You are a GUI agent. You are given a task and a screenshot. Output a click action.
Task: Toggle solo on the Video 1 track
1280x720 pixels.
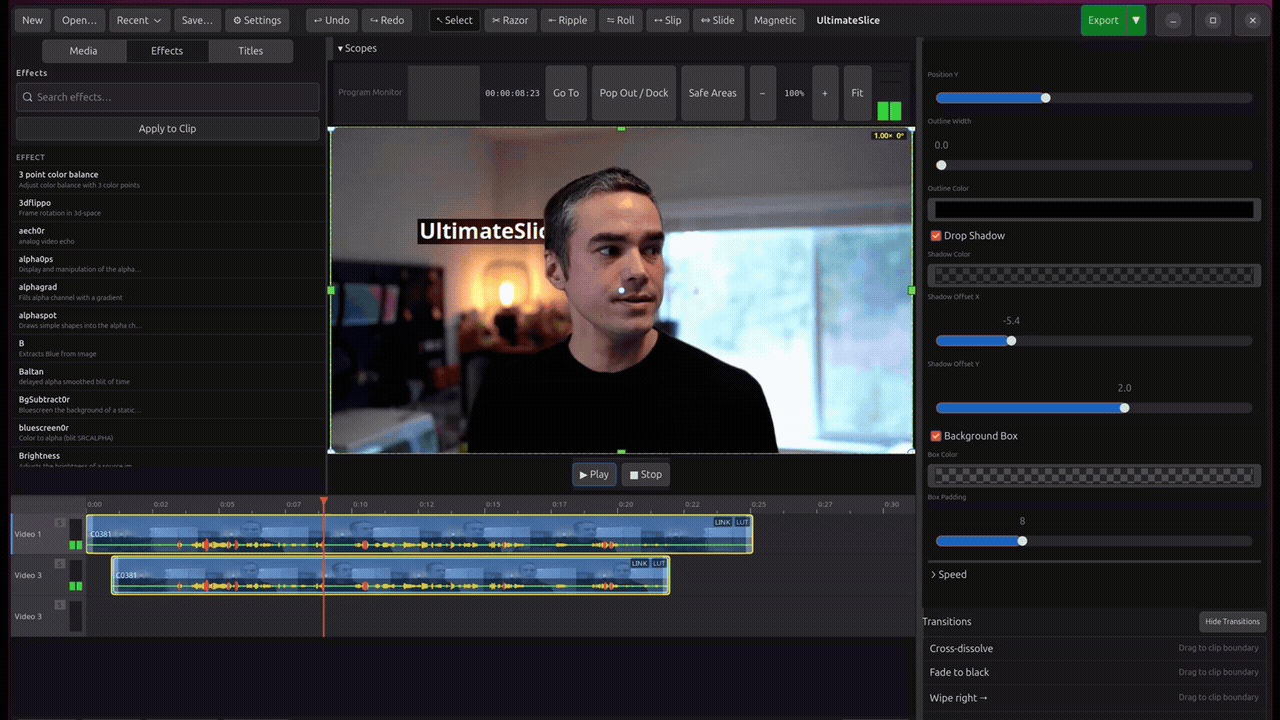(x=60, y=523)
